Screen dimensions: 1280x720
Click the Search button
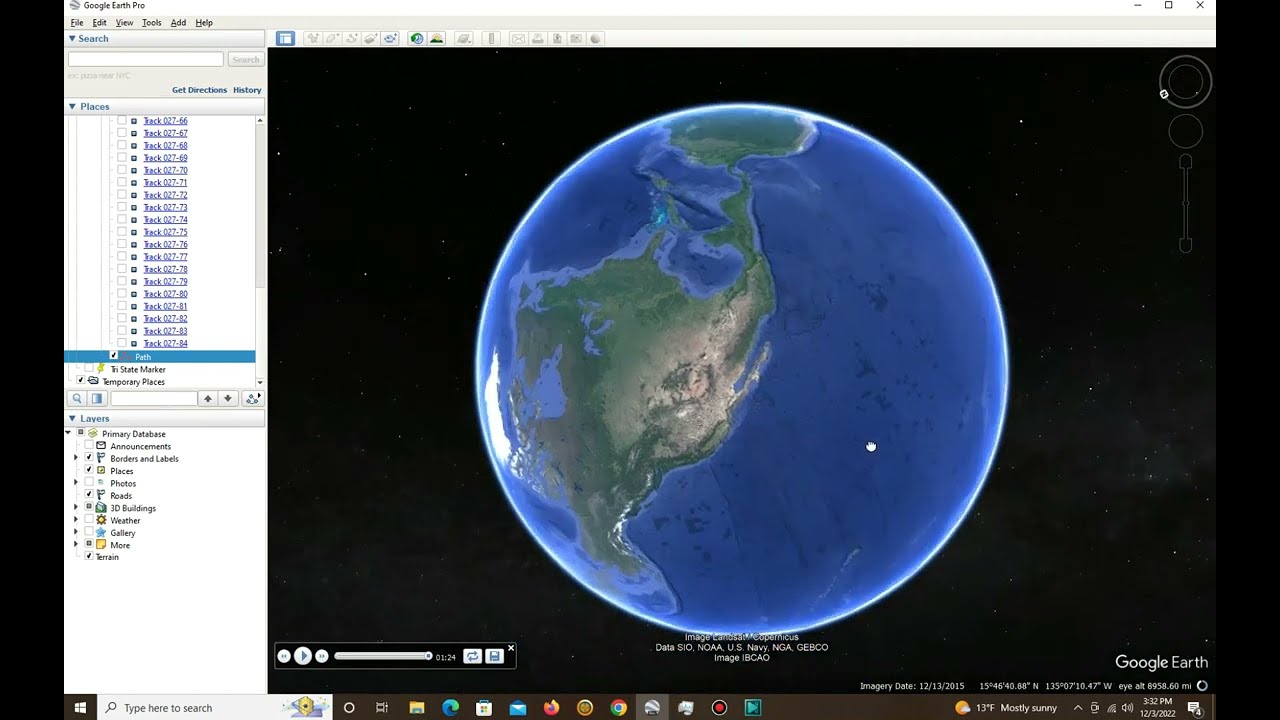point(245,60)
